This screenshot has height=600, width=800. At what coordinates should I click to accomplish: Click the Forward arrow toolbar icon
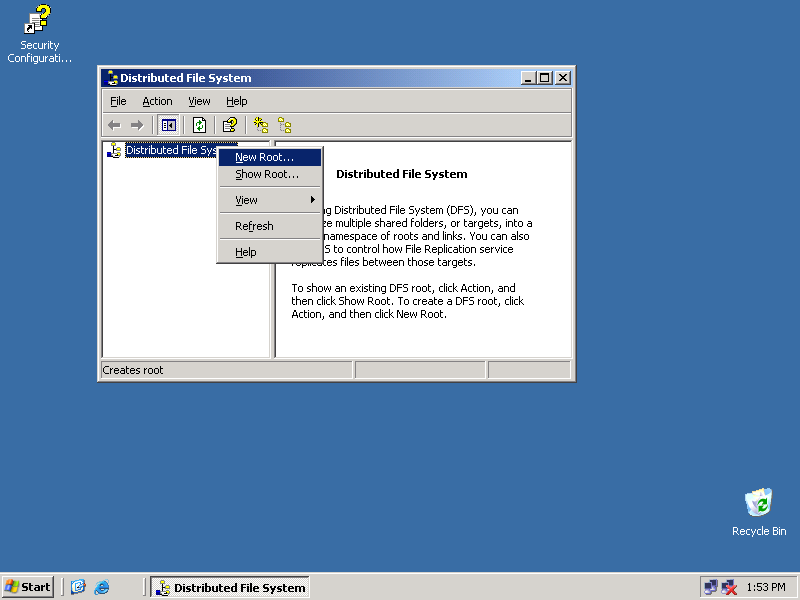pos(137,125)
